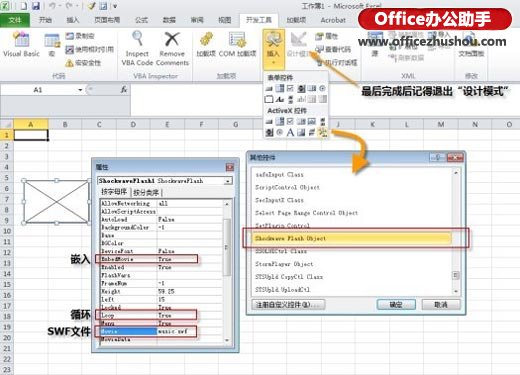Click the macro security warning icon

point(69,63)
